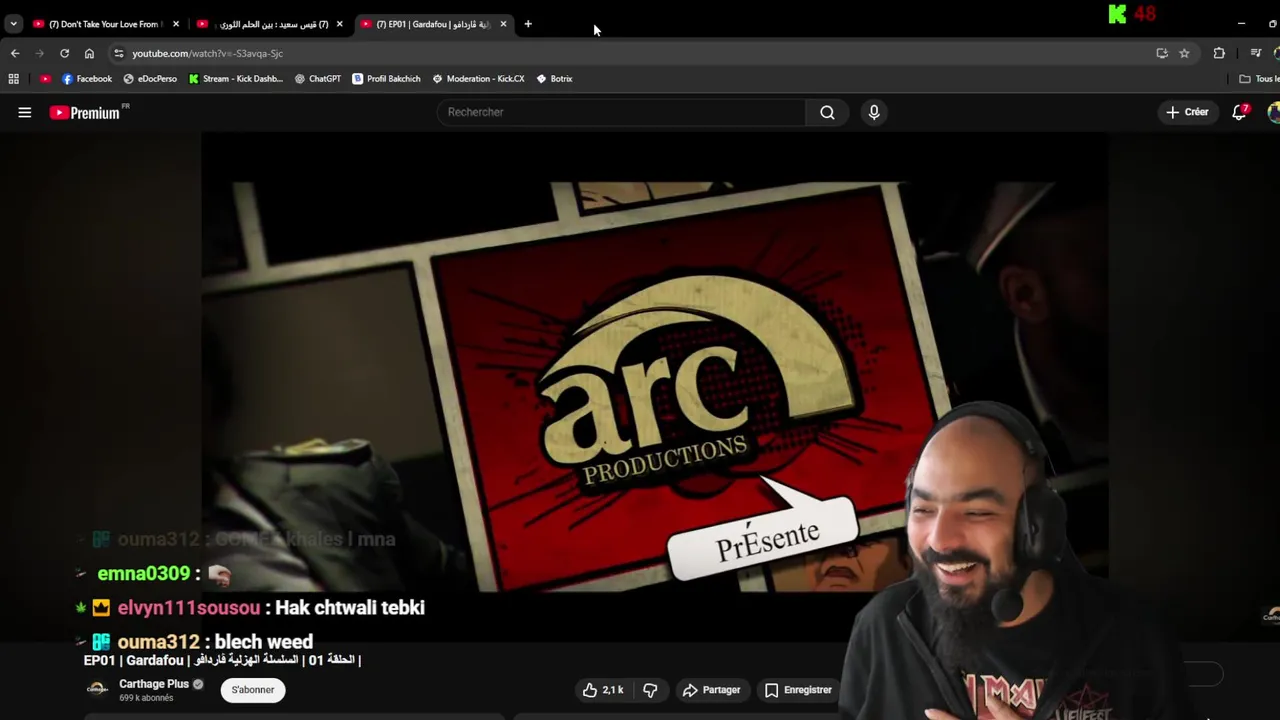Go to YouTube Premium home logo
This screenshot has width=1280, height=720.
85,113
